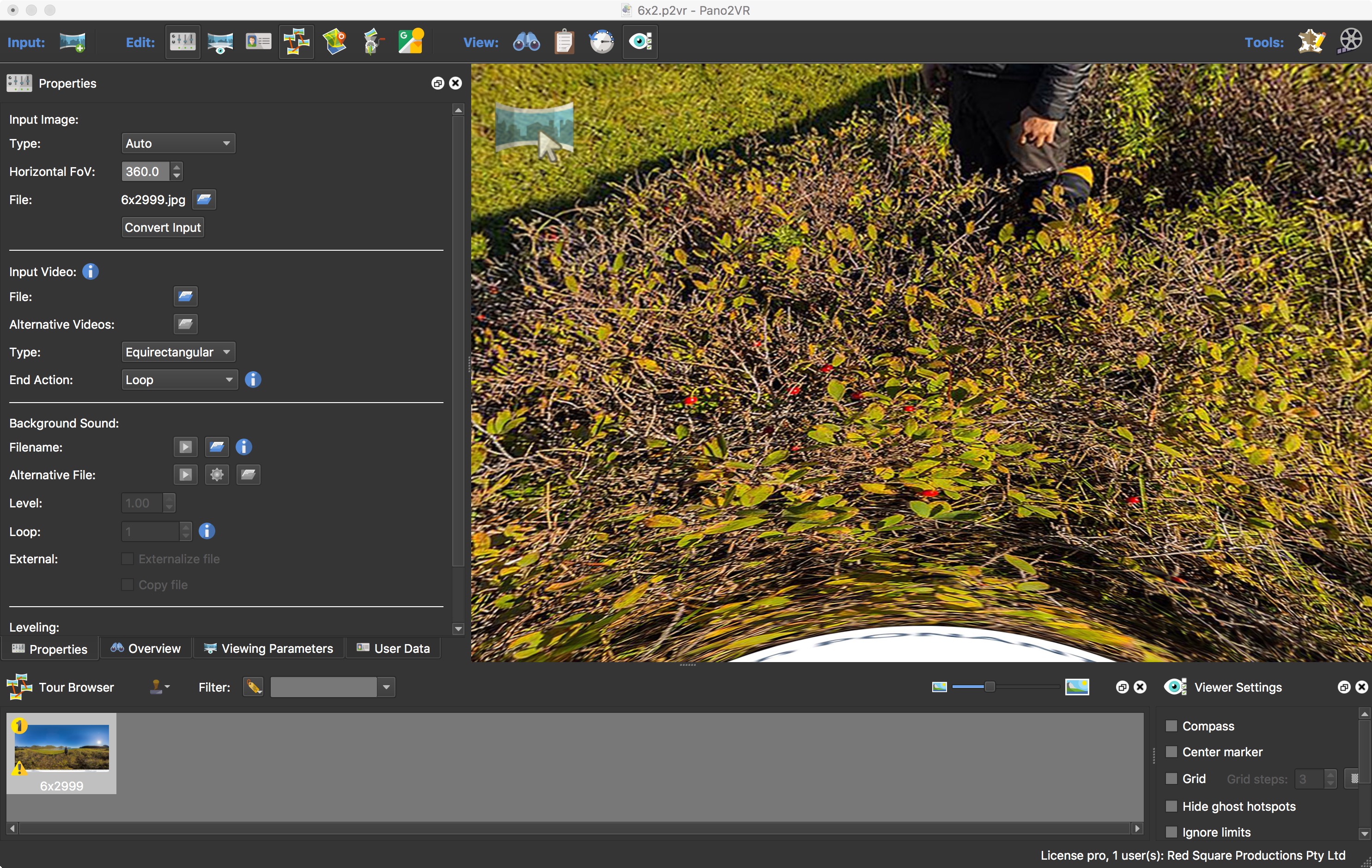This screenshot has width=1372, height=868.
Task: Switch to Viewing Parameters tab
Action: (x=268, y=648)
